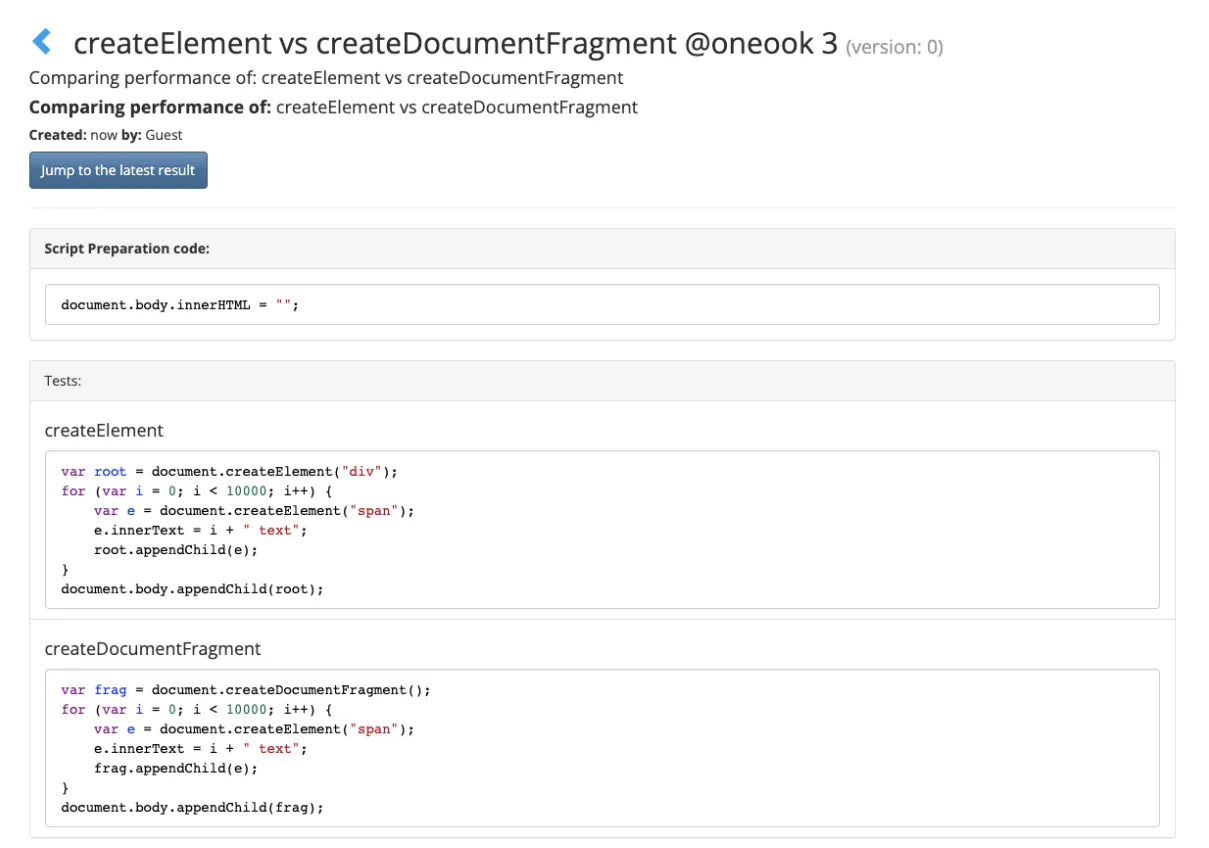Click 'document.body.appendChild(frag);' code line
The height and width of the screenshot is (848, 1209).
click(x=193, y=807)
